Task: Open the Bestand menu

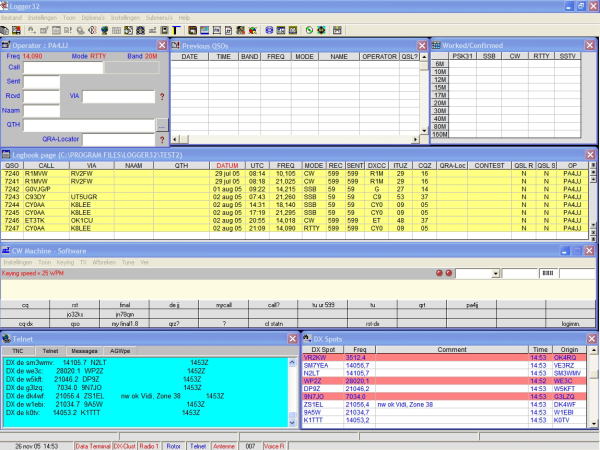Action: click(10, 17)
